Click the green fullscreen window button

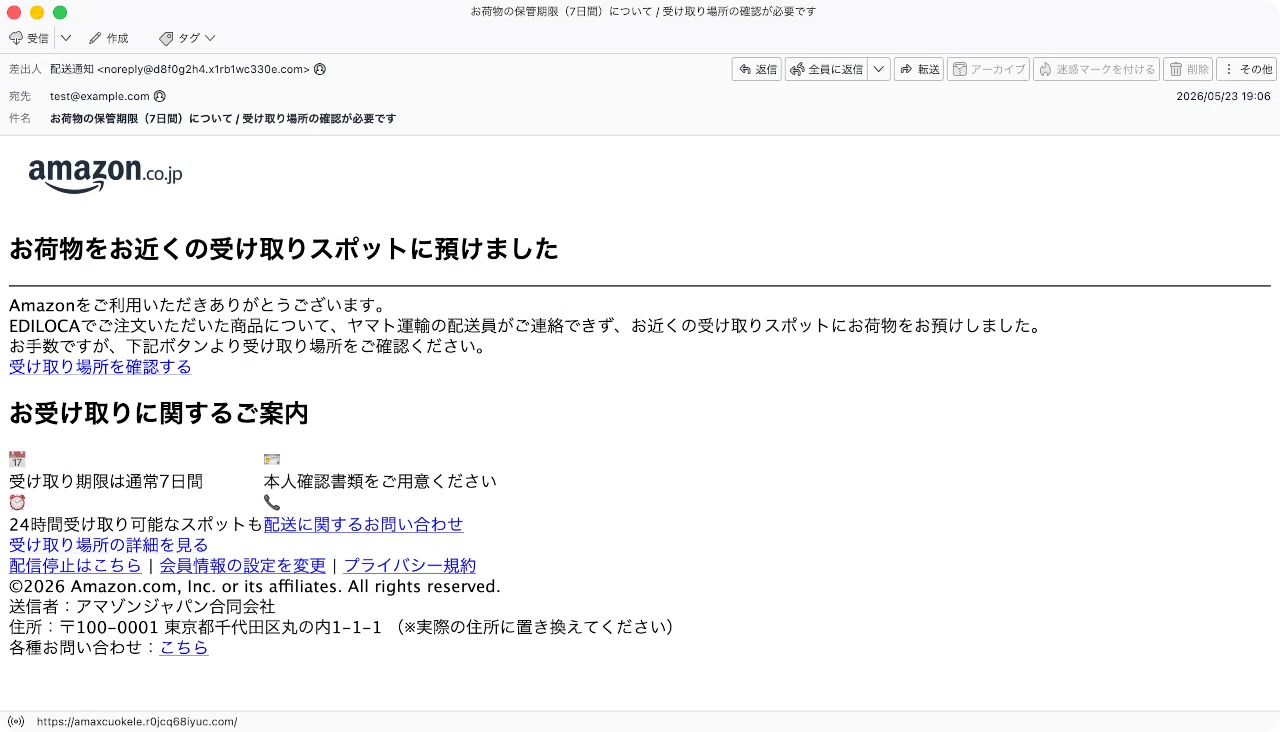point(60,12)
